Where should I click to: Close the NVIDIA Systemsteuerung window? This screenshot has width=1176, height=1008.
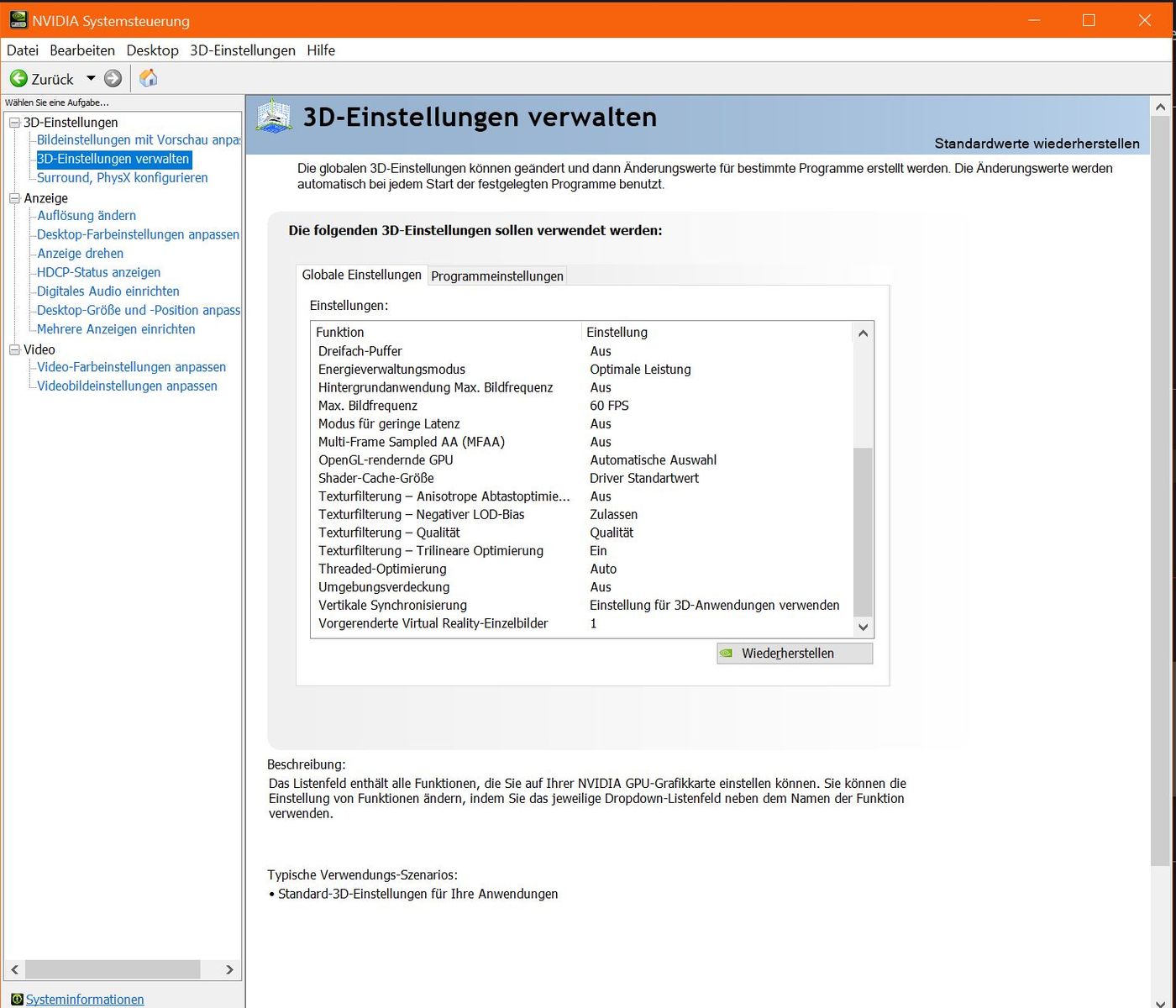pos(1145,20)
